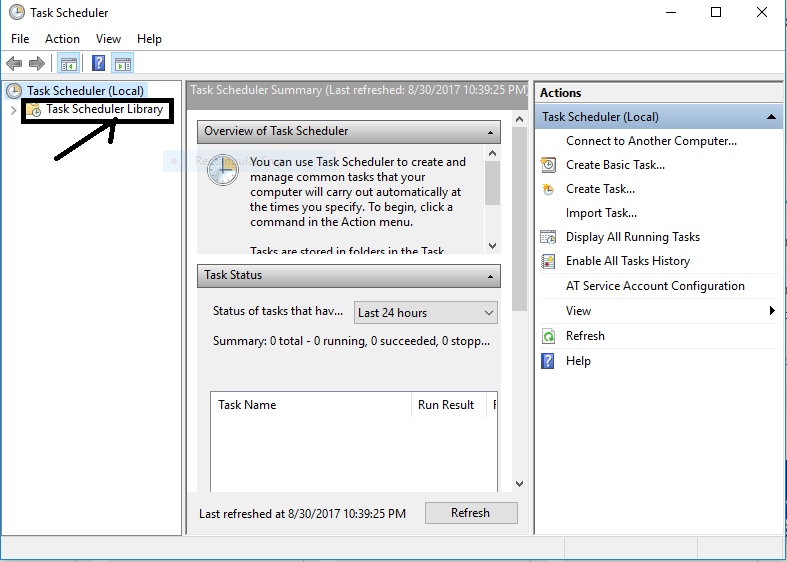Click the green Refresh icon in Actions
This screenshot has height=562, width=787.
[548, 336]
